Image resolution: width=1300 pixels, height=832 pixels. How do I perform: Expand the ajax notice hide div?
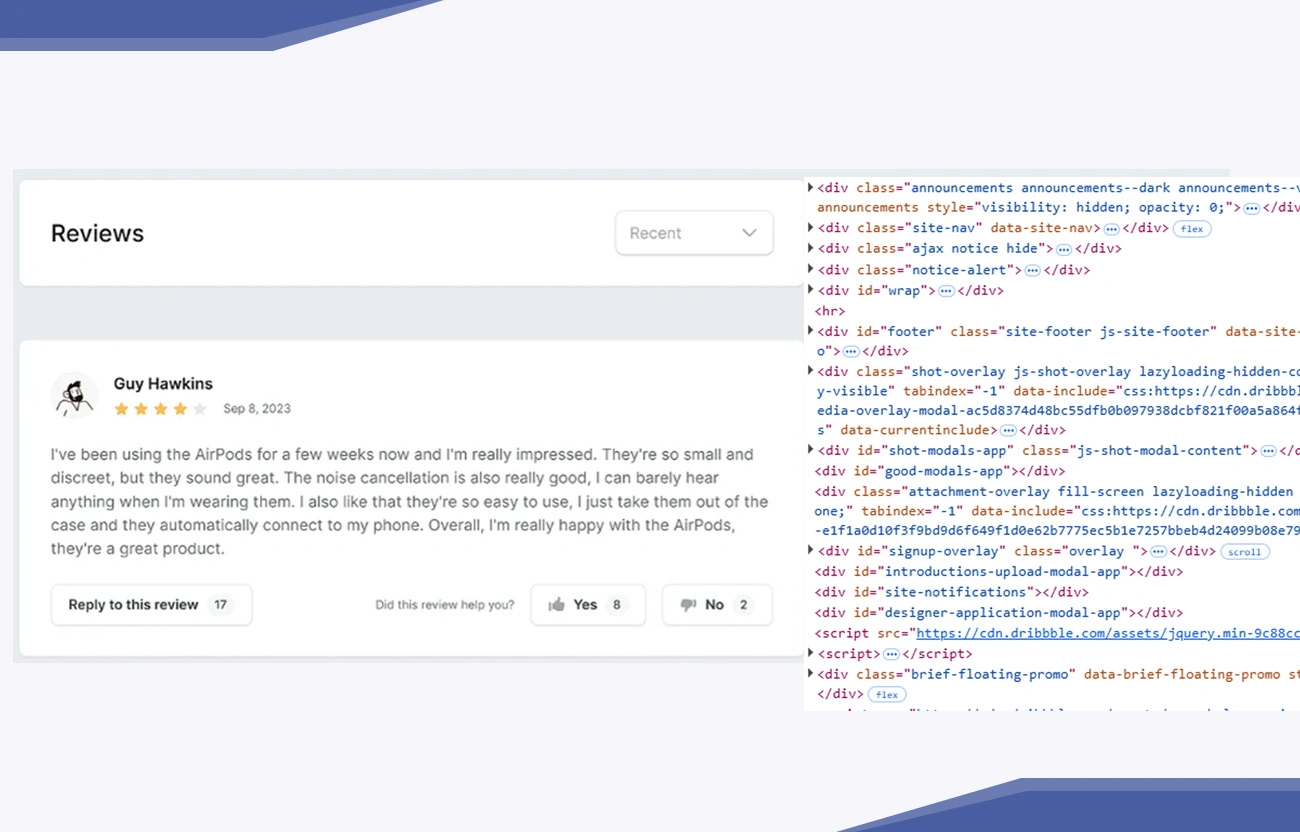(x=810, y=248)
